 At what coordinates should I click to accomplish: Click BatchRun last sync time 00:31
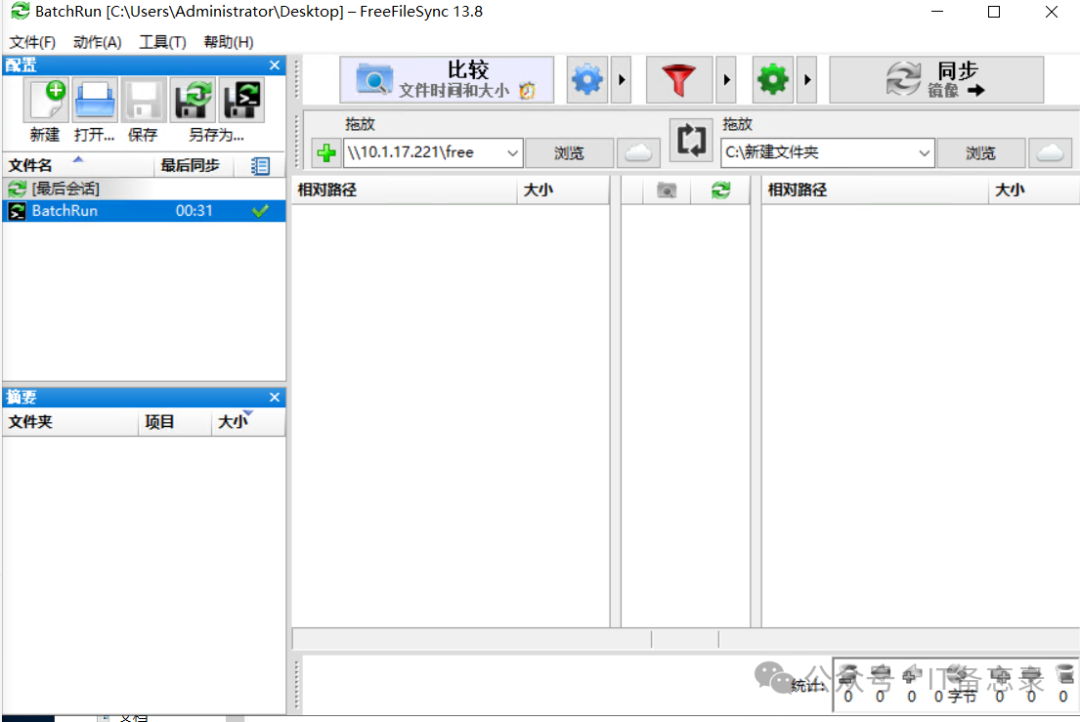tap(194, 211)
